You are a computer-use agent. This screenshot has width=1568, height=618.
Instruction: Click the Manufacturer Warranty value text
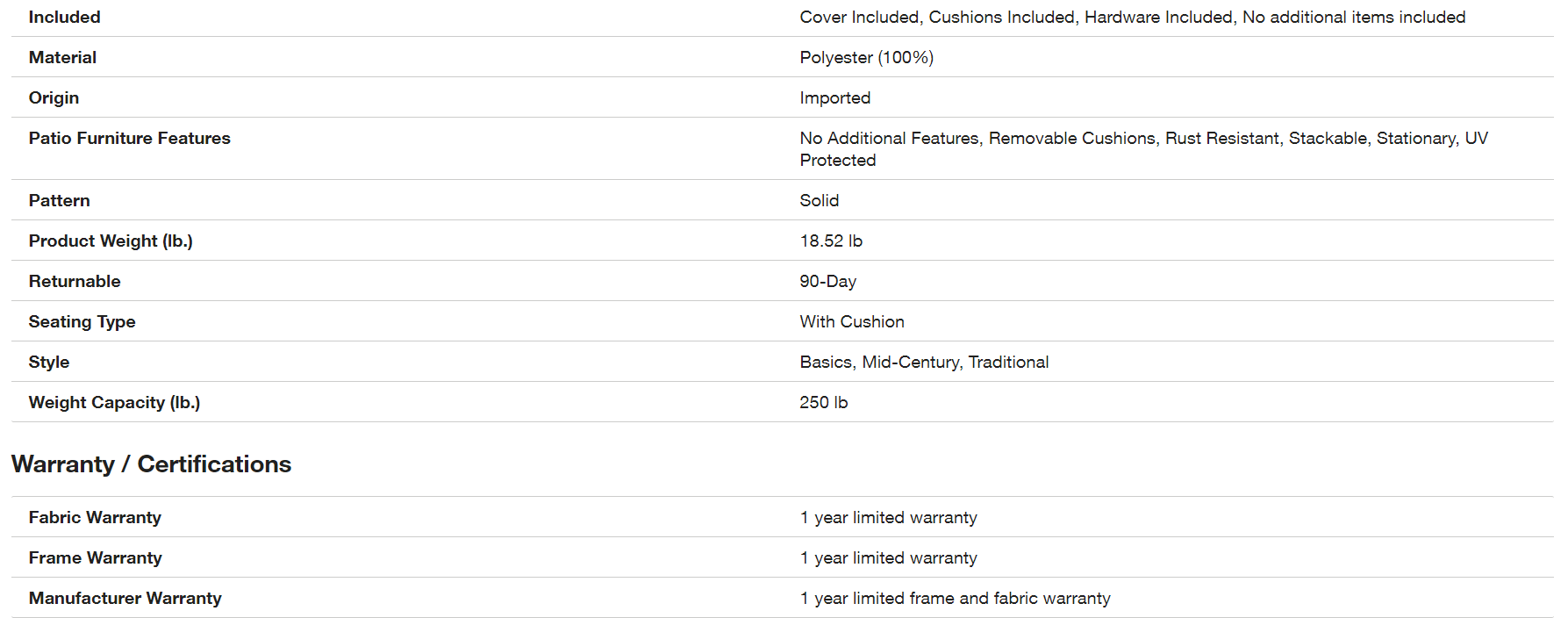point(955,598)
